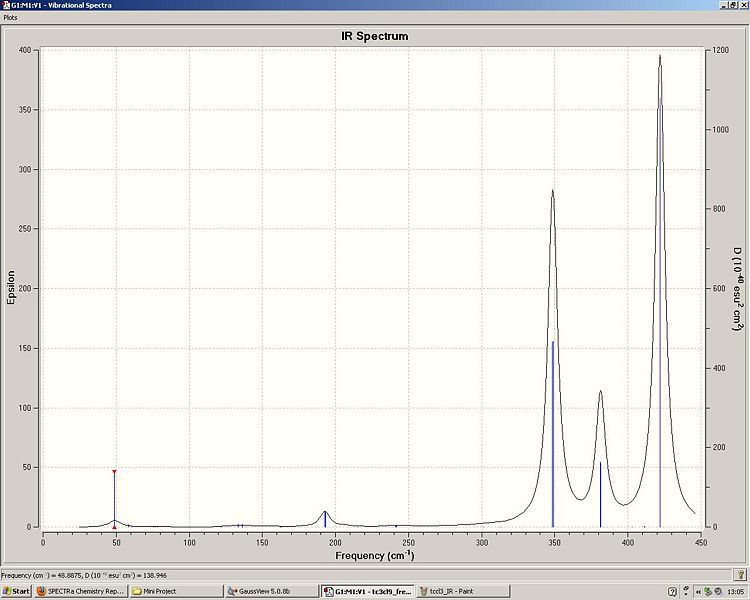Click the round swirl tray icon by the clock
This screenshot has height=600, width=750.
(718, 591)
